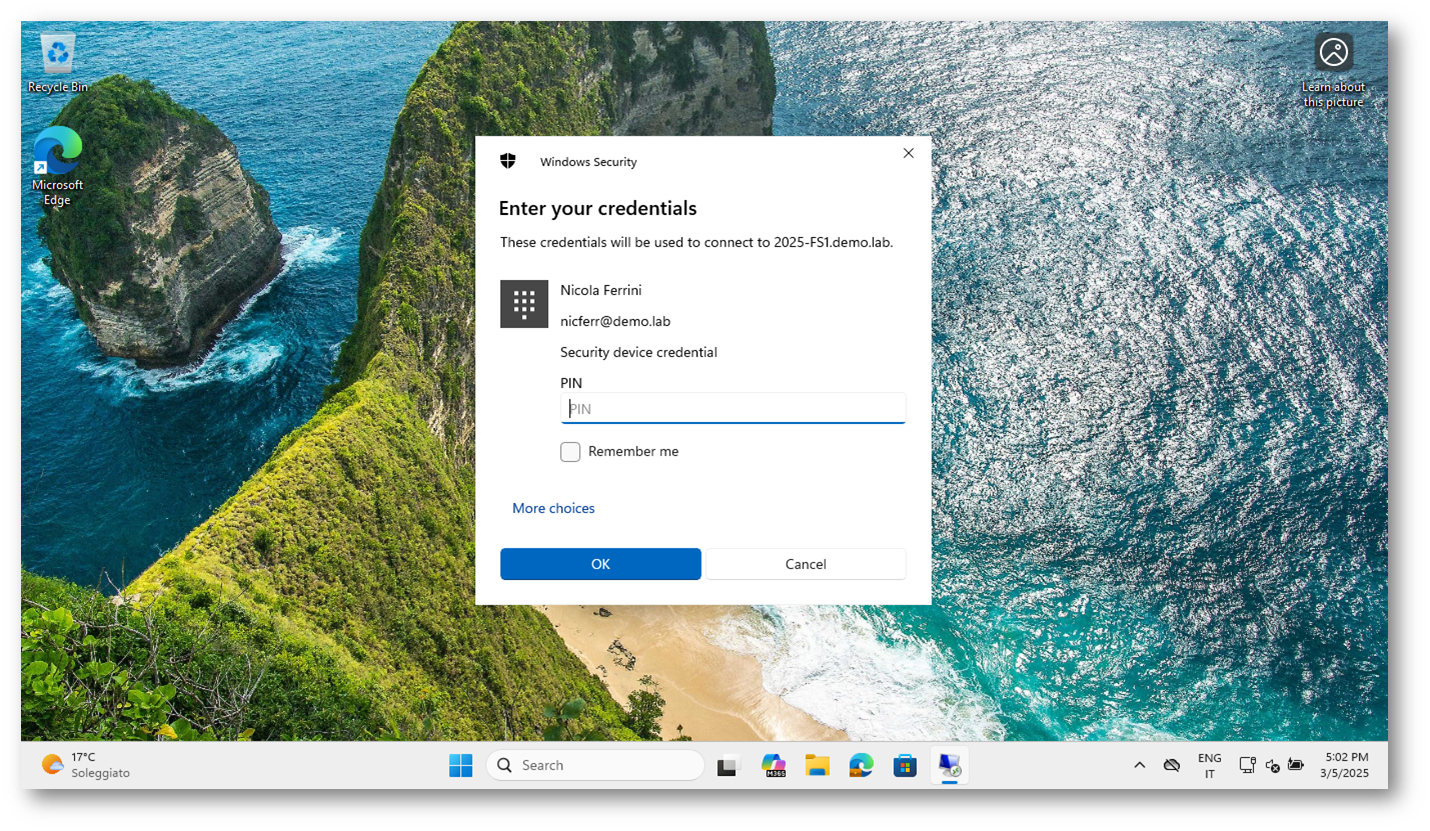Click into the PIN input field
The image size is (1430, 831).
(x=733, y=408)
